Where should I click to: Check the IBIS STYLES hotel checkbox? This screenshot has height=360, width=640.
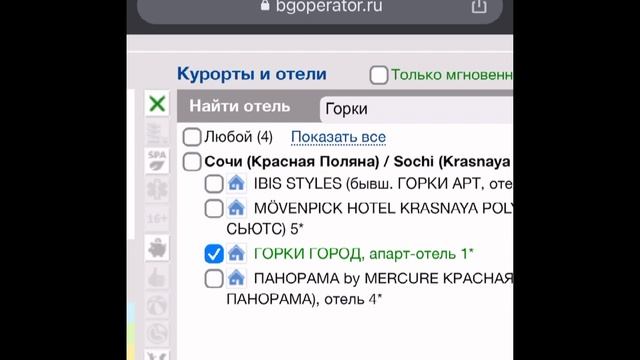214,184
